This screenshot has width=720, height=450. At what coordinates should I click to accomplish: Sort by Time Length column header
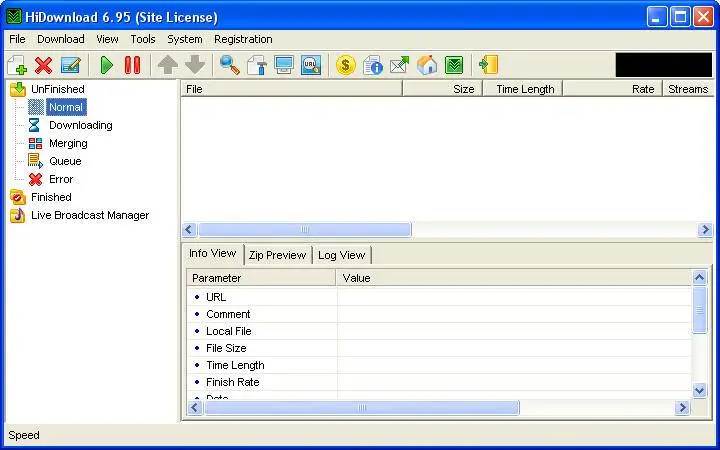coord(523,89)
